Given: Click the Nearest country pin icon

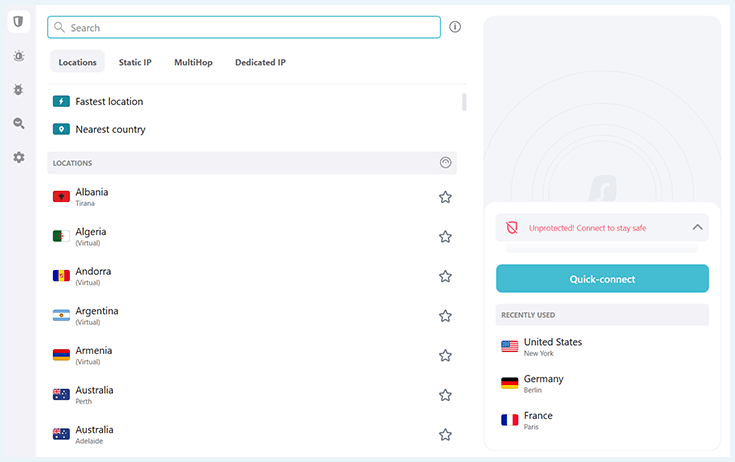Looking at the screenshot, I should pos(61,129).
